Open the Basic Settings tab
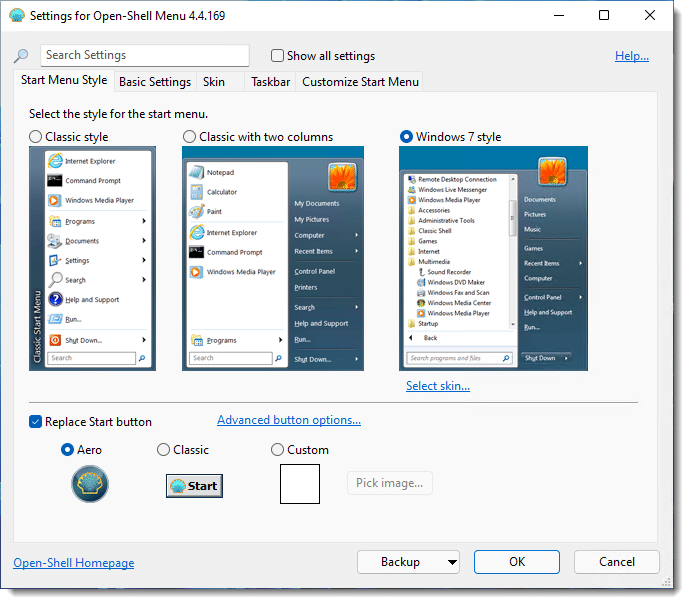Screen dimensions: 689x604 pos(155,82)
